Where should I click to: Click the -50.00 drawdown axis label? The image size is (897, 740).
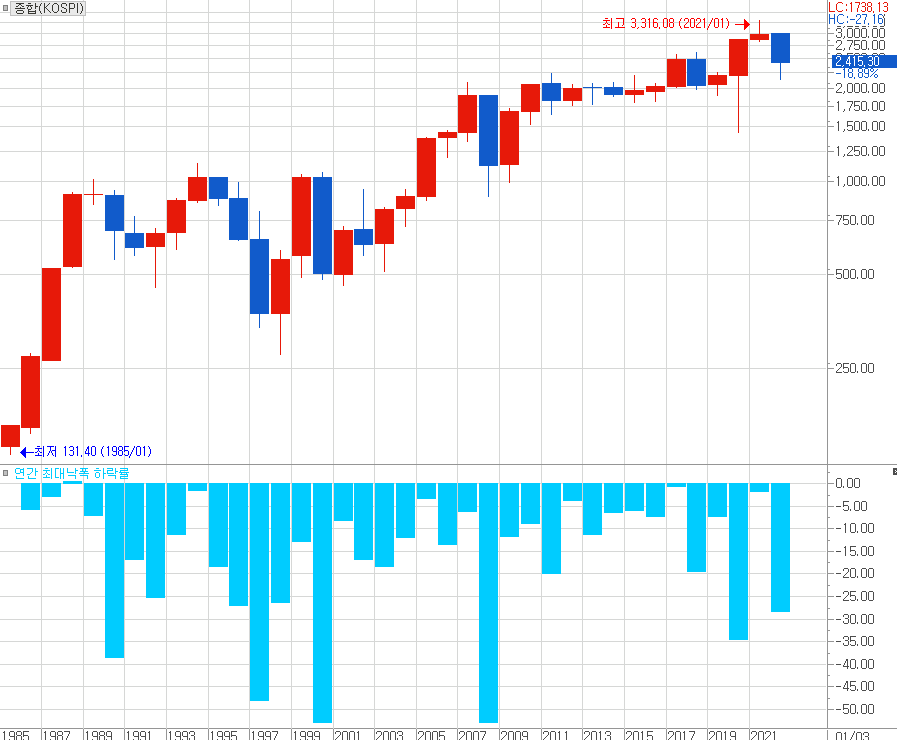click(859, 709)
